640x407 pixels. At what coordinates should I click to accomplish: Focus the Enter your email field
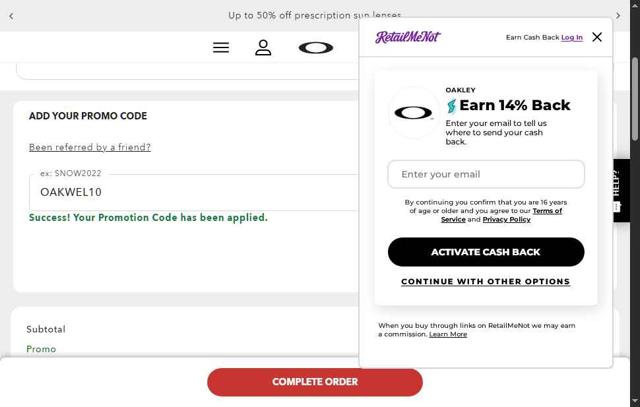[486, 174]
